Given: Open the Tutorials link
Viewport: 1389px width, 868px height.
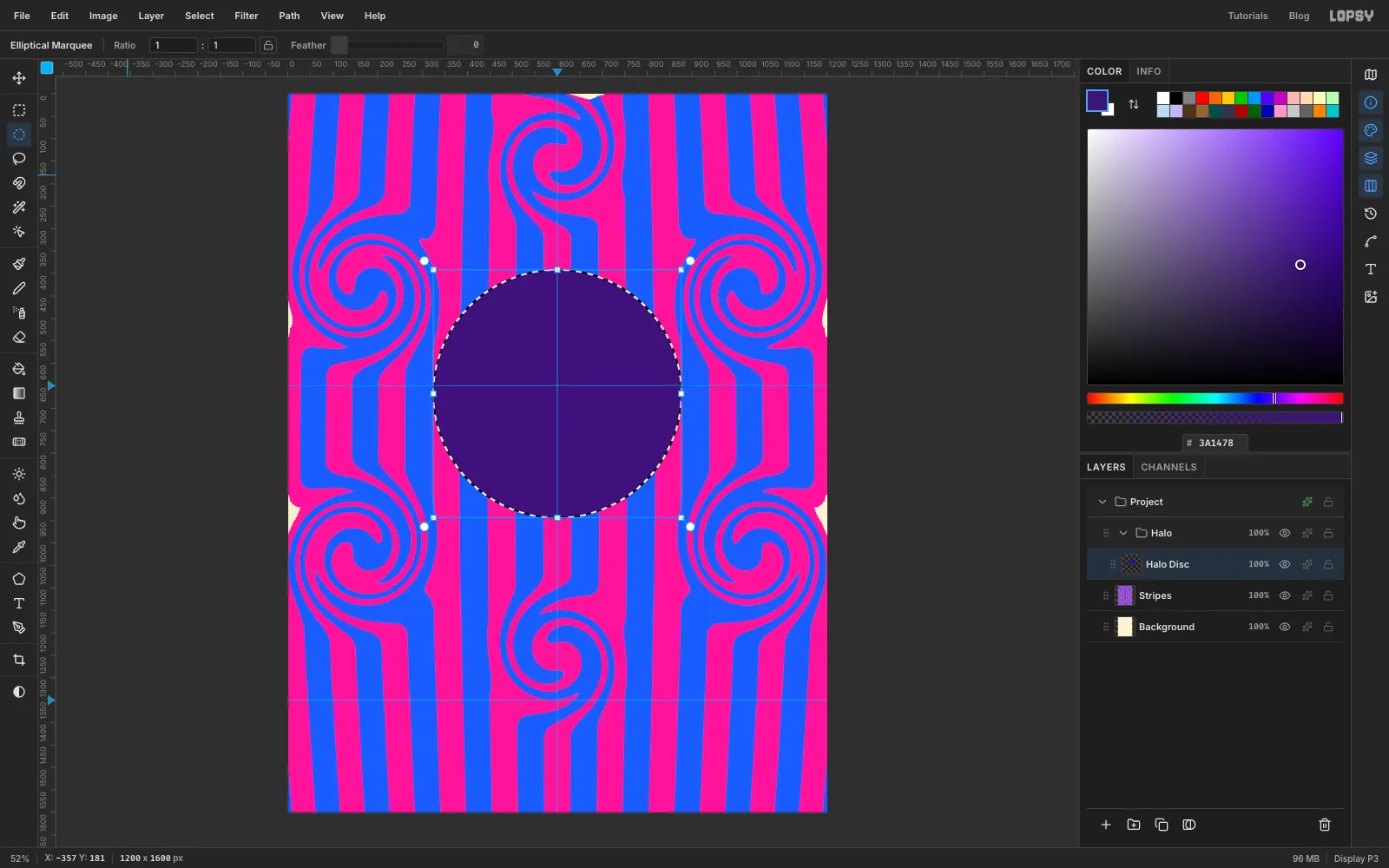Looking at the screenshot, I should (x=1247, y=16).
